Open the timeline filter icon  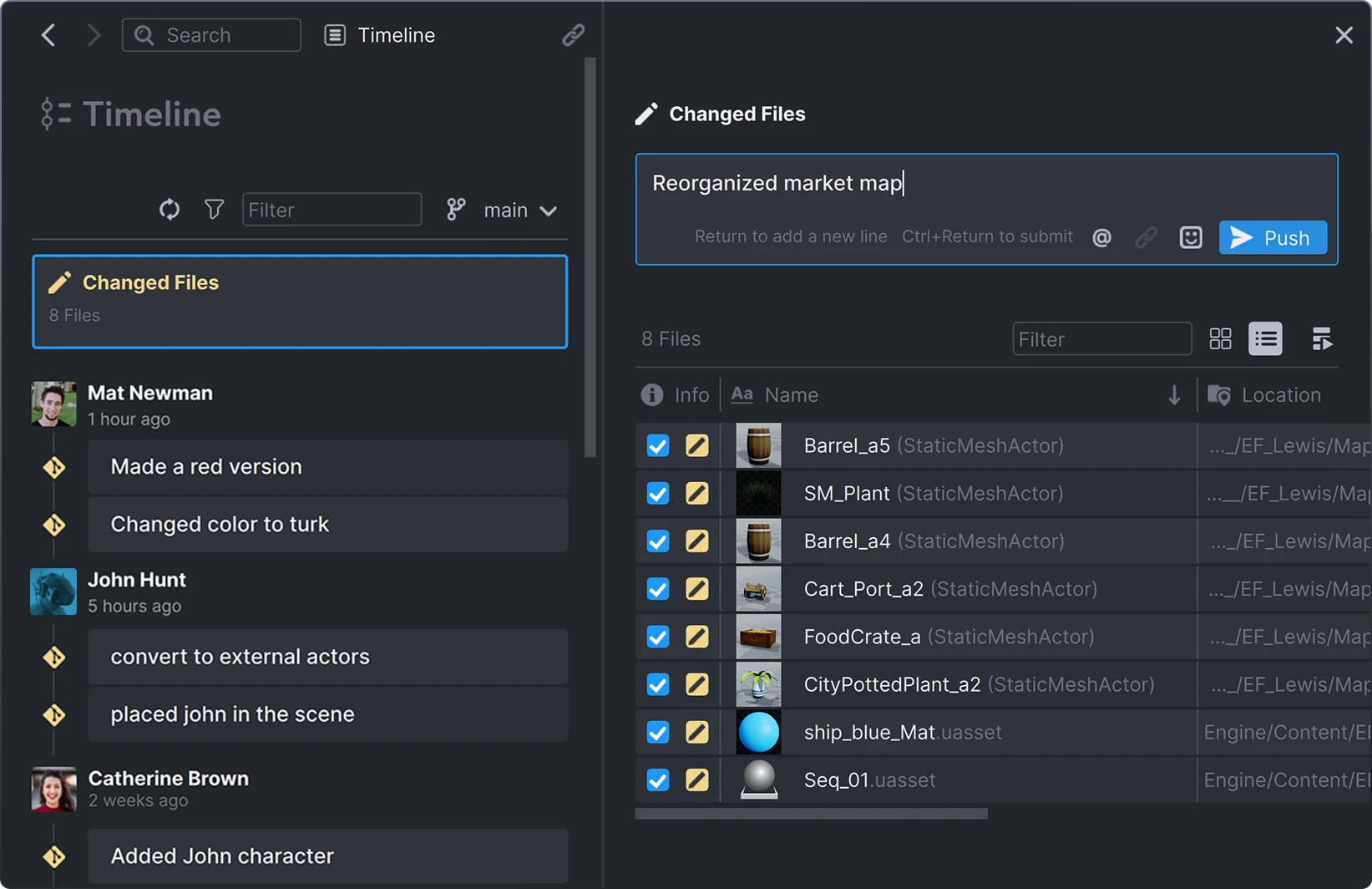point(214,210)
